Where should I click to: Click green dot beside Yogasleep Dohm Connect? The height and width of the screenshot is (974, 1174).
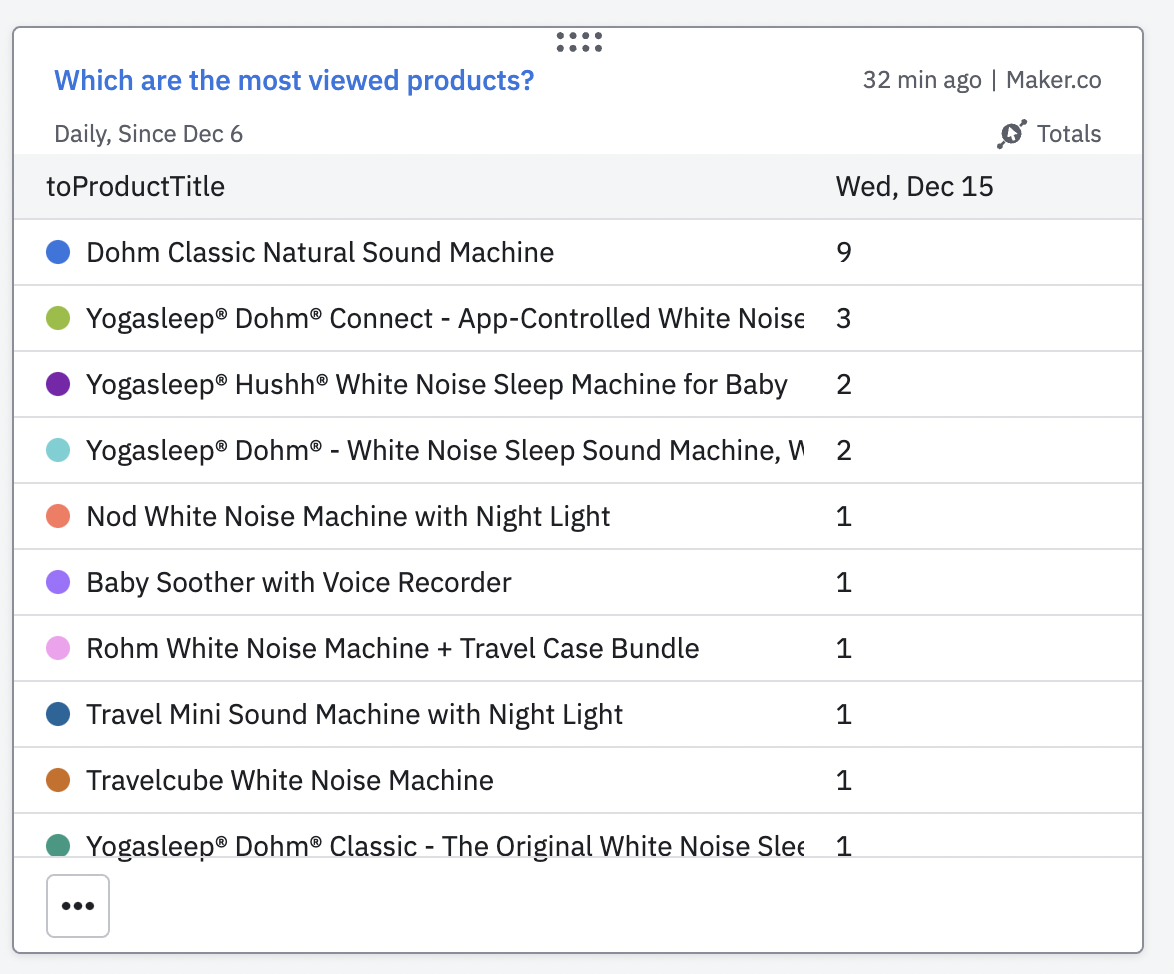point(58,318)
